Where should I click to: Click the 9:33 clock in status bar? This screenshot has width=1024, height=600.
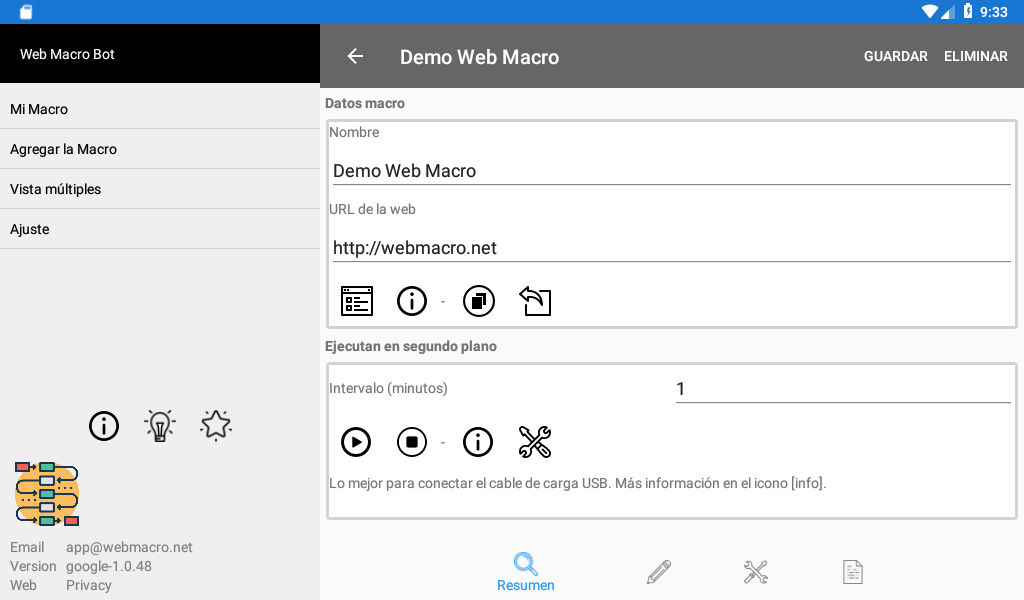tap(993, 12)
